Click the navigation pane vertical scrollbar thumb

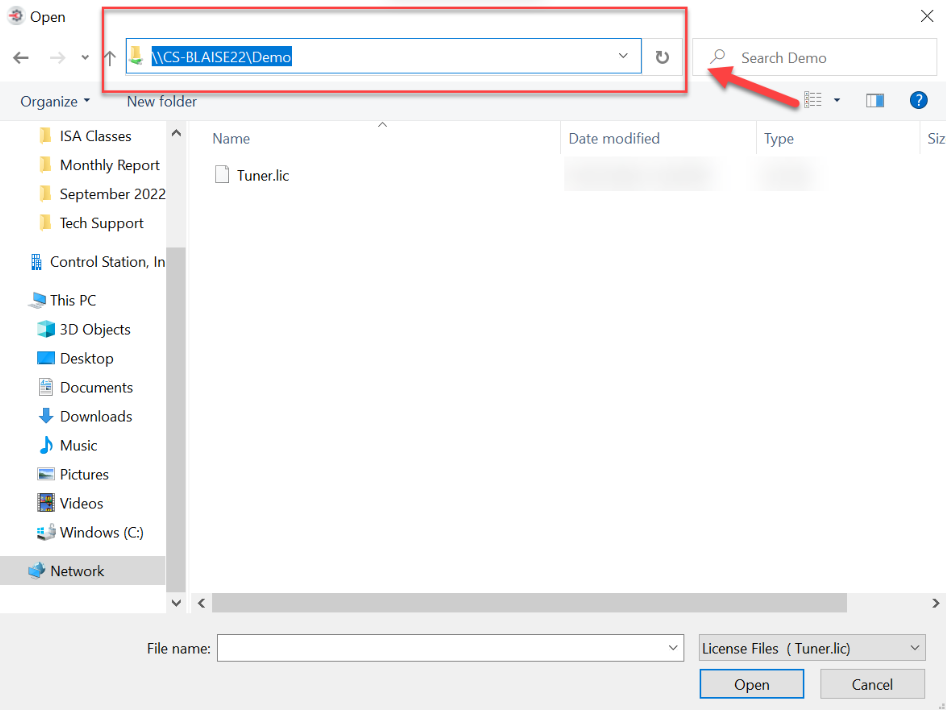176,419
